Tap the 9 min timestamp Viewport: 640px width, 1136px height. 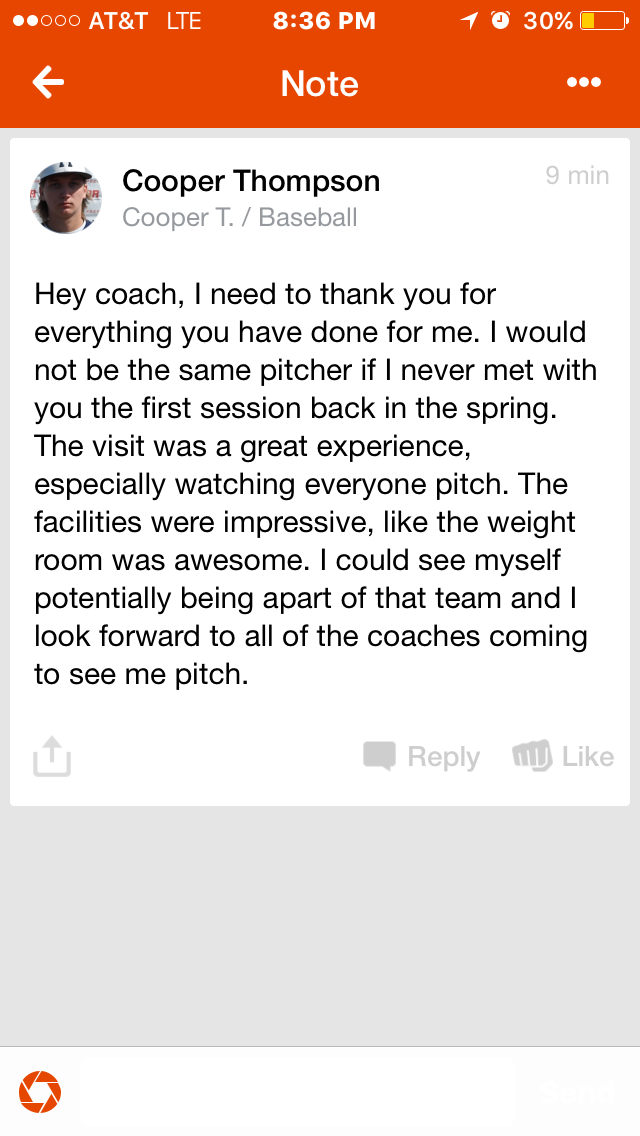(577, 176)
